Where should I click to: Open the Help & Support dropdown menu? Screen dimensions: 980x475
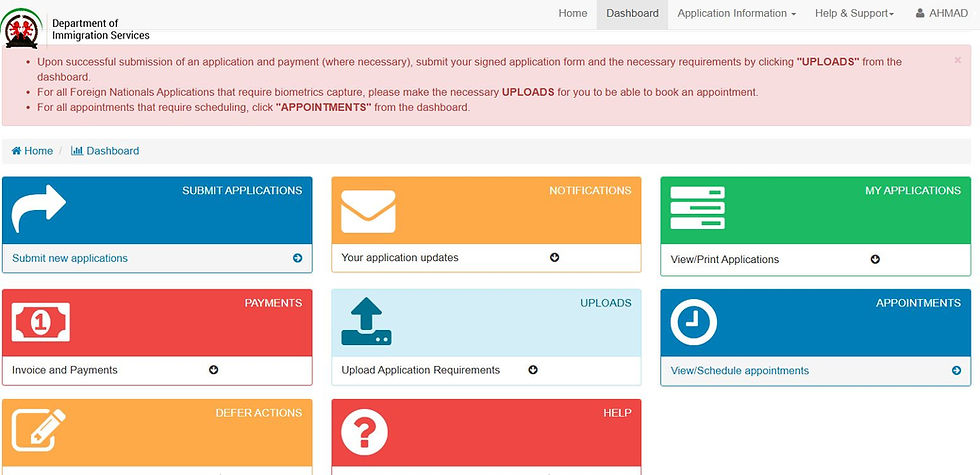pyautogui.click(x=854, y=14)
